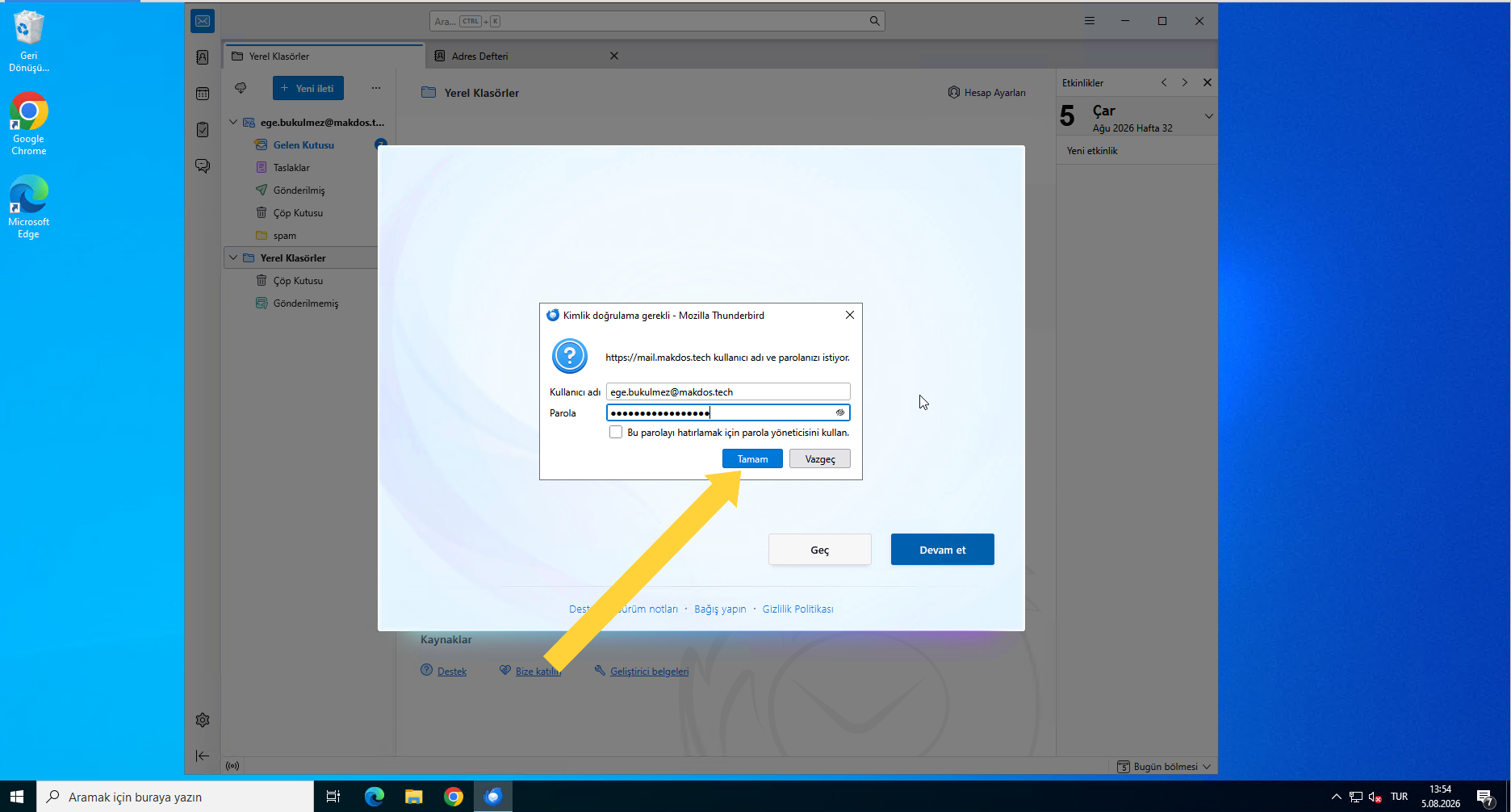Collapse the ege.bukulmez@makdos.tech account tree
This screenshot has height=812, width=1511.
[233, 123]
